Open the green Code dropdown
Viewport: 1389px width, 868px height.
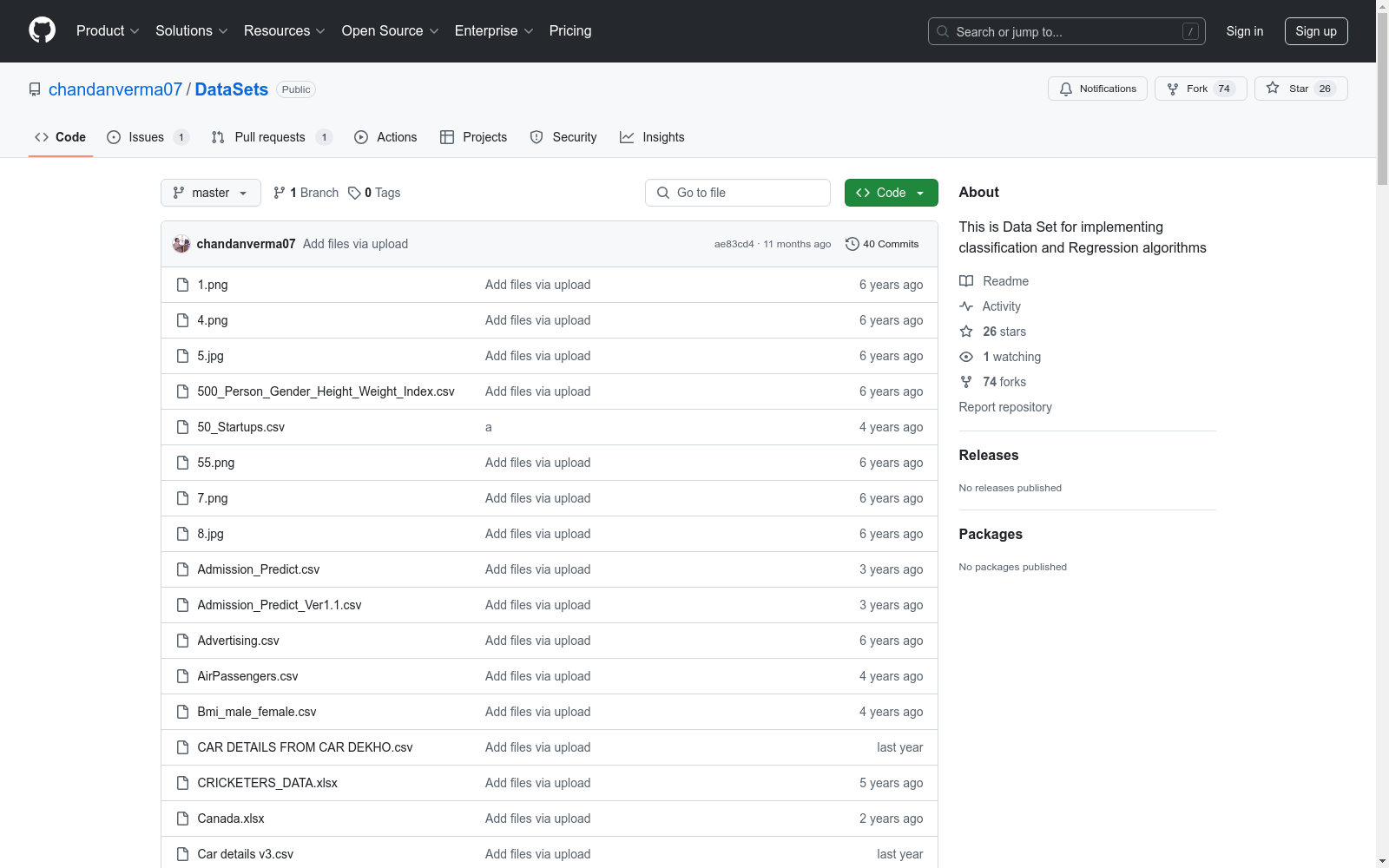[x=891, y=193]
